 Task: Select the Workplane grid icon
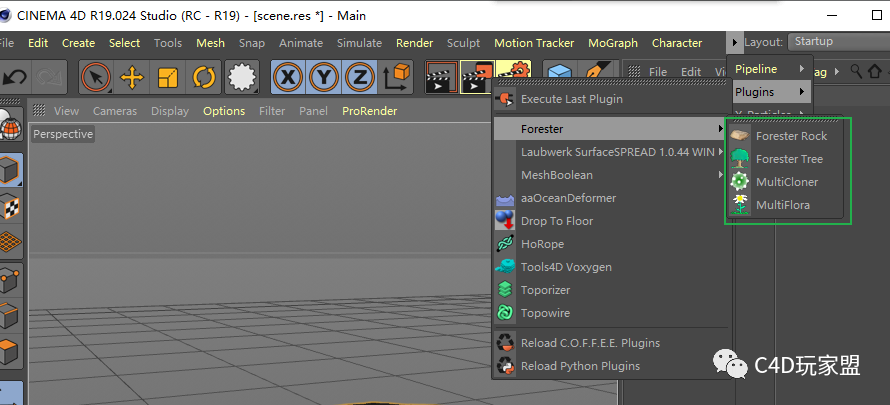click(x=10, y=241)
